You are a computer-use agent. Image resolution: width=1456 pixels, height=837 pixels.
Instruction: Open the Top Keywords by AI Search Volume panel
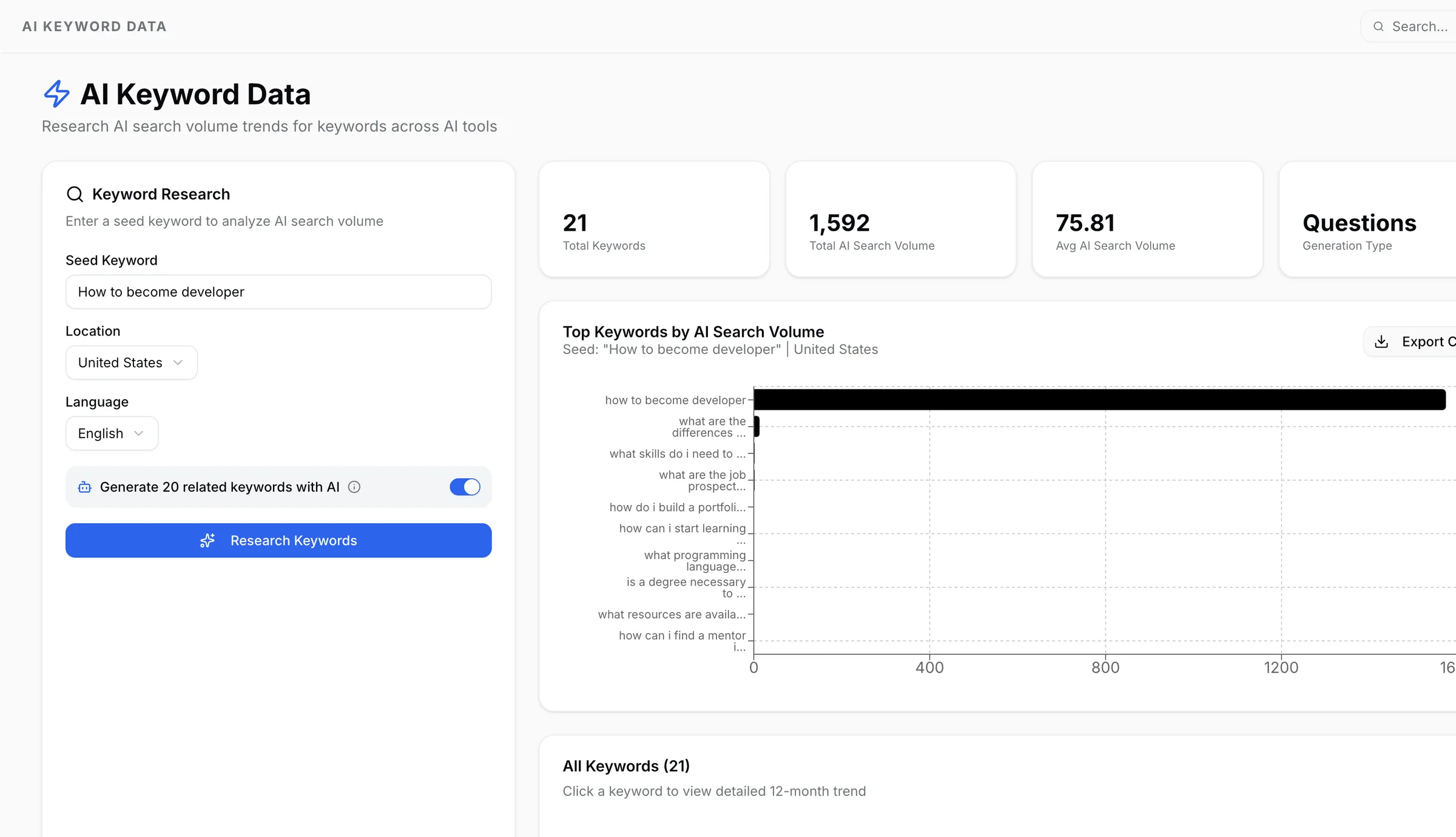click(x=693, y=331)
